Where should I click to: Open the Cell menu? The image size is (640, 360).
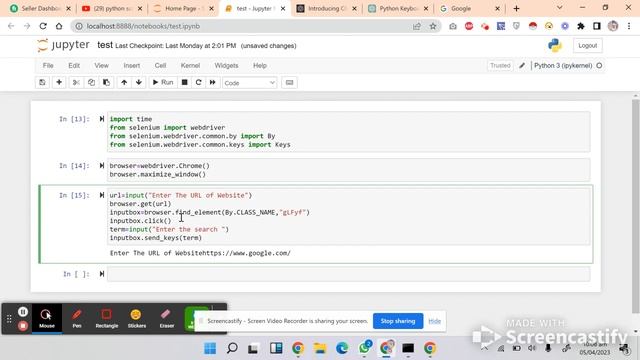click(160, 65)
